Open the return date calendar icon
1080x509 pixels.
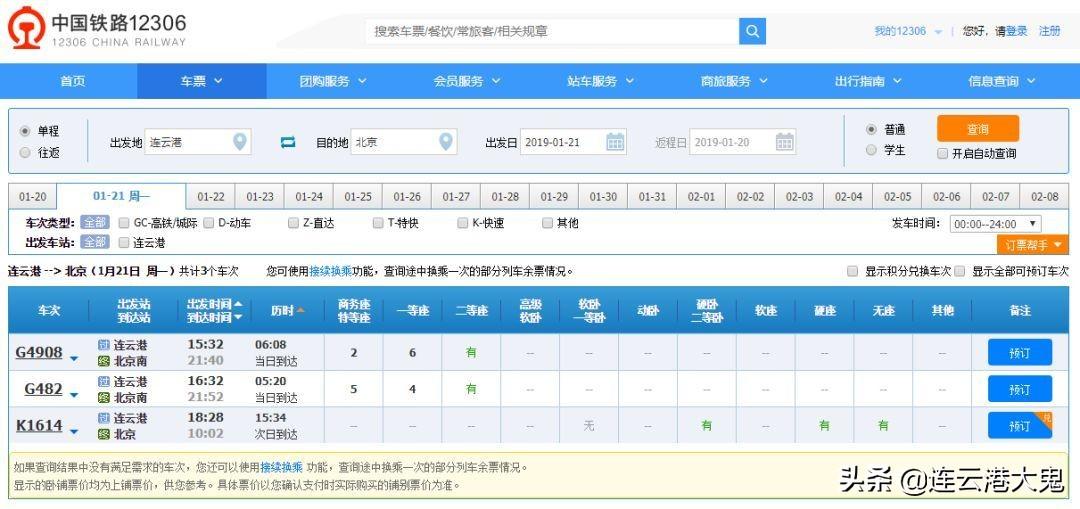point(785,142)
